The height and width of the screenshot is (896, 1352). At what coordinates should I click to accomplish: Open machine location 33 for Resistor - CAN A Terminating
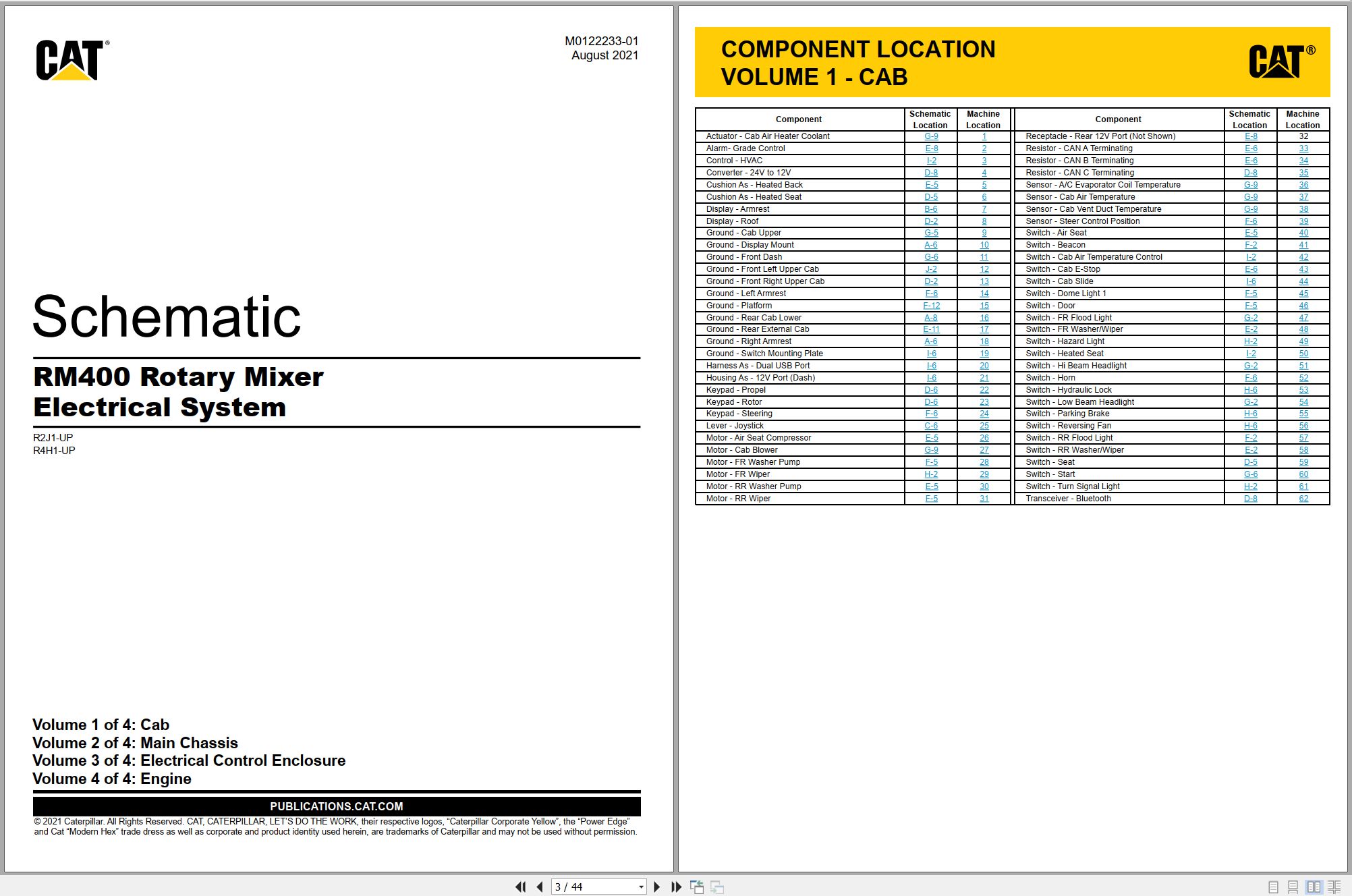click(1303, 148)
